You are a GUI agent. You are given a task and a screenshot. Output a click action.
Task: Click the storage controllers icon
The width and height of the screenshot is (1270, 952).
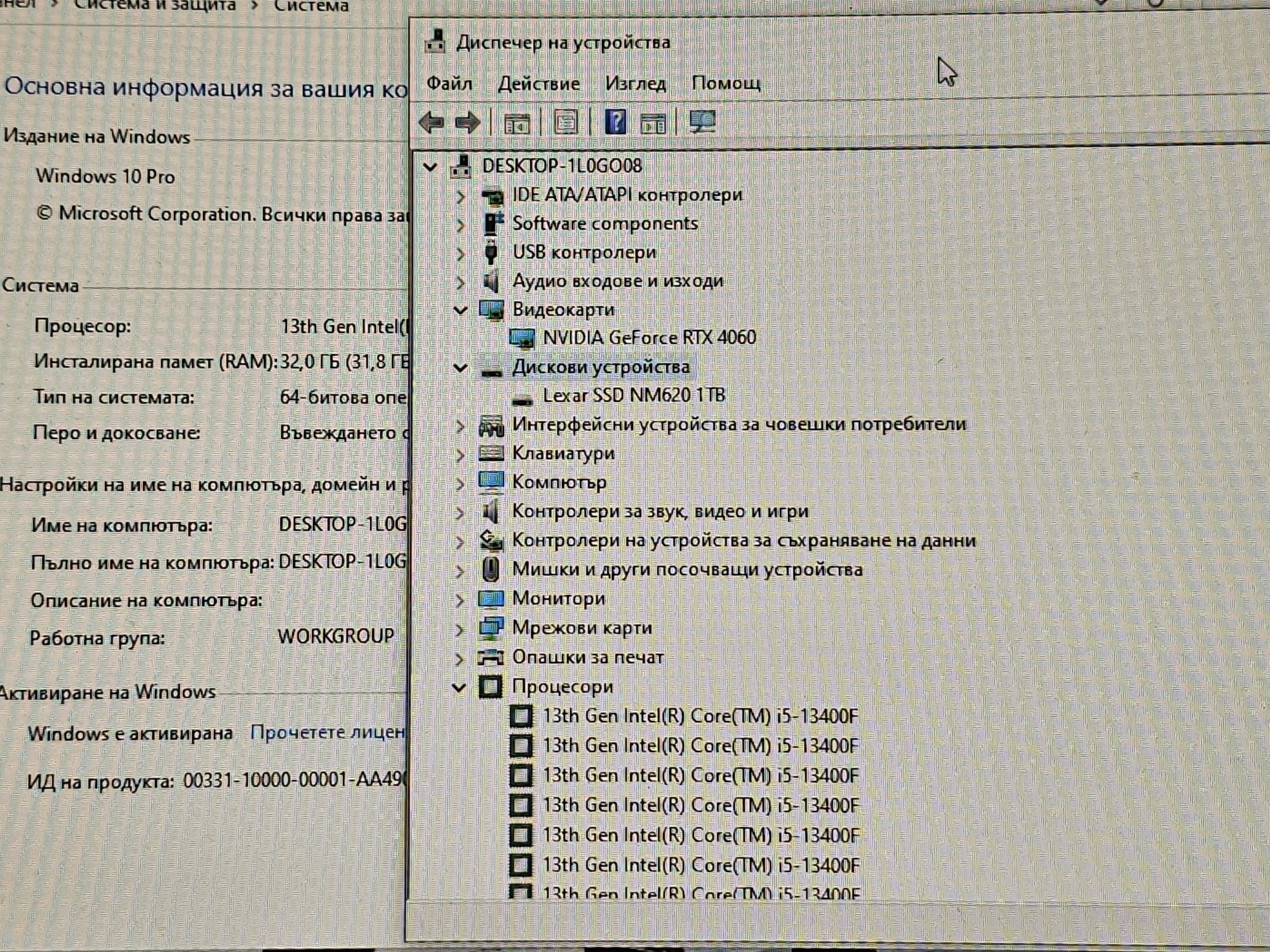491,540
